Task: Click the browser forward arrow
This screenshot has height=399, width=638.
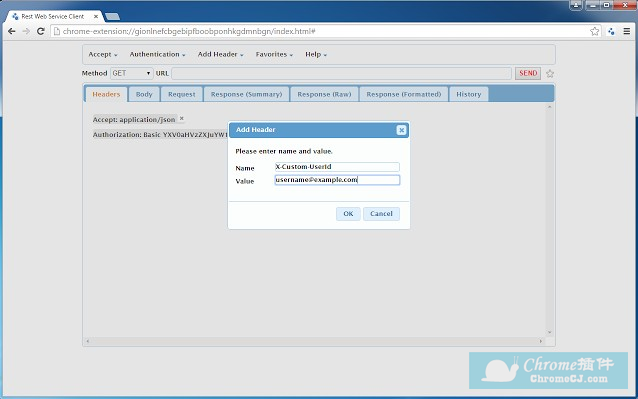Action: 26,31
